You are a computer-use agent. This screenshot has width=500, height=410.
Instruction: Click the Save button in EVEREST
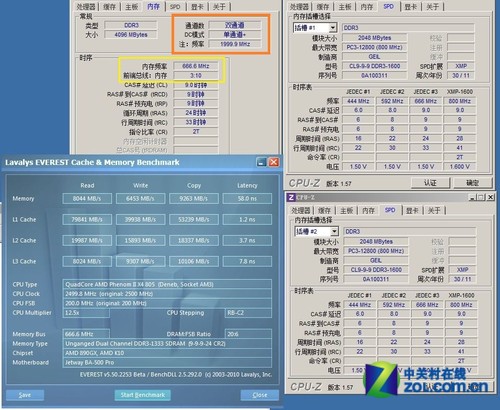pyautogui.click(x=25, y=395)
